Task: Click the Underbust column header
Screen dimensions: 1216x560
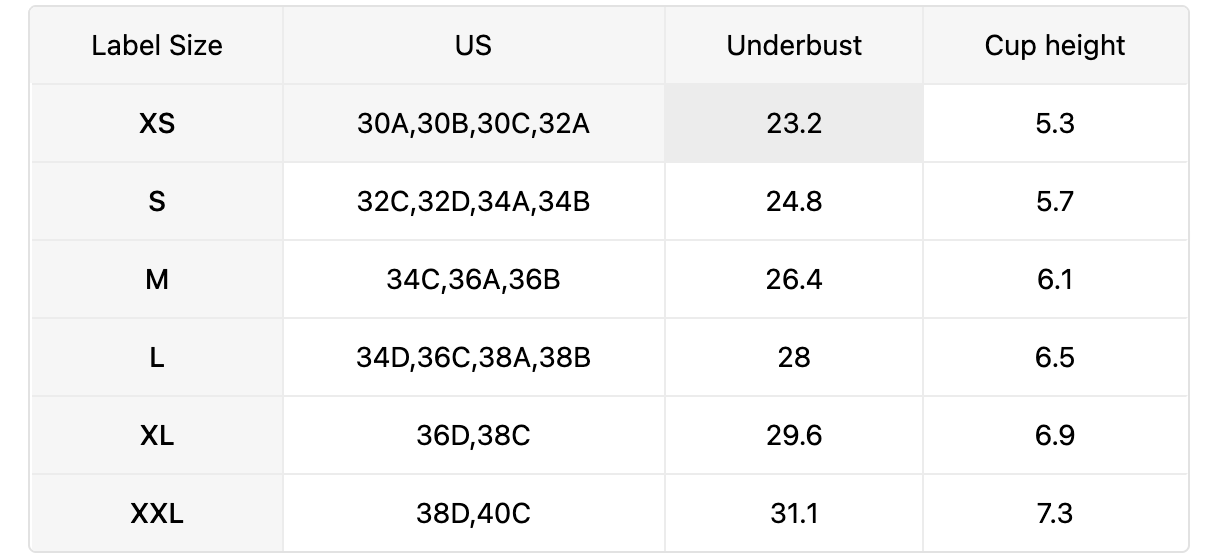Action: [x=794, y=46]
